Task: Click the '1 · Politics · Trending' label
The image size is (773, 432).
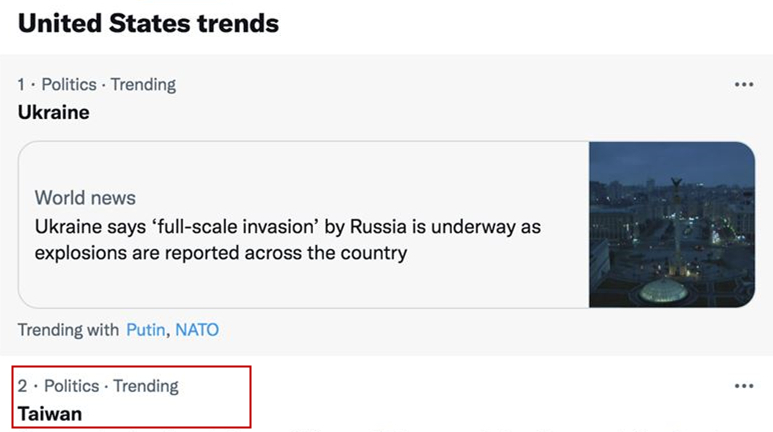Action: 97,84
